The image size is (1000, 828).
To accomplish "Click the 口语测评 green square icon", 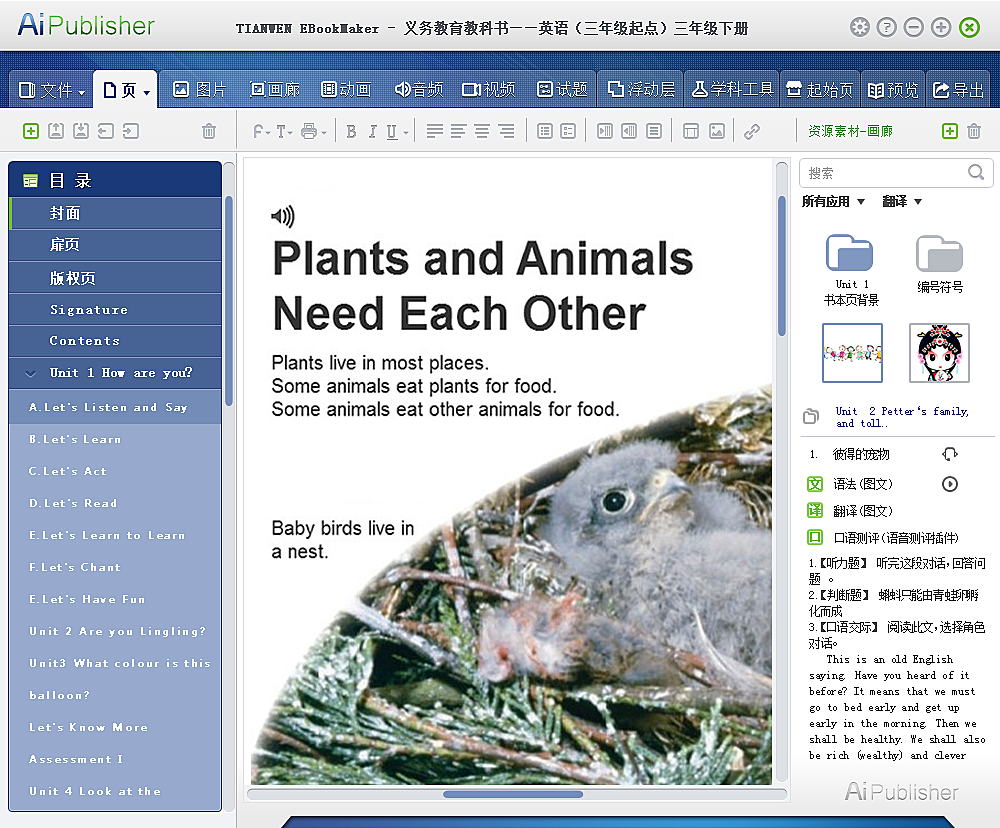I will (815, 537).
